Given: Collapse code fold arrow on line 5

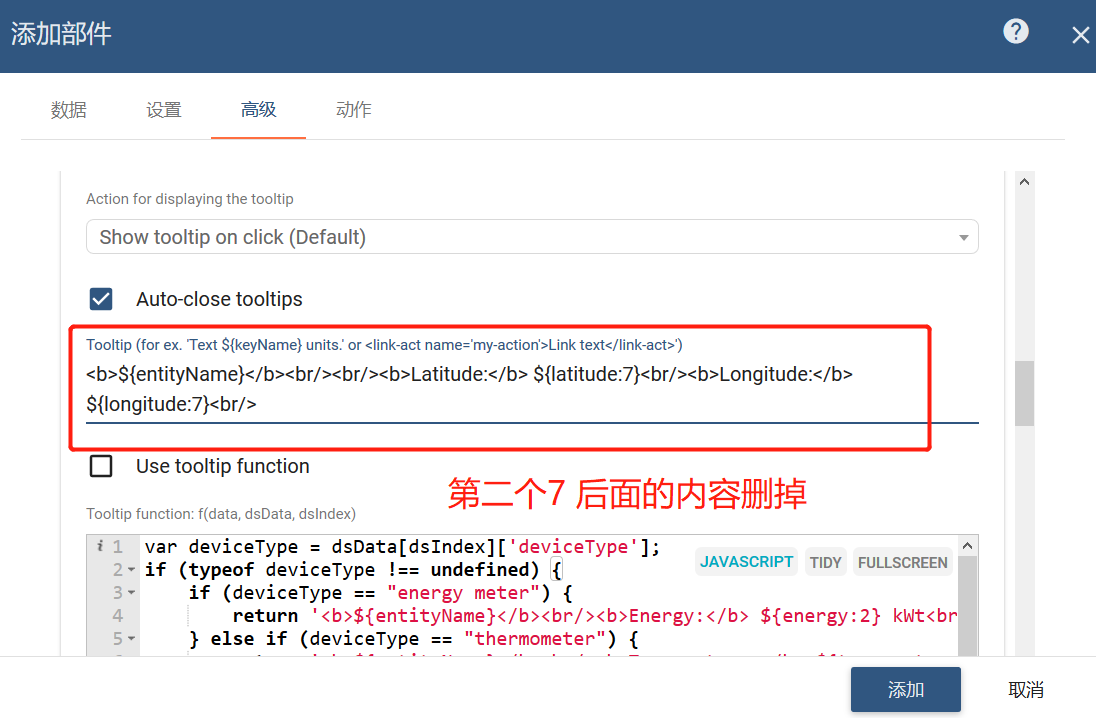Looking at the screenshot, I should pyautogui.click(x=131, y=639).
